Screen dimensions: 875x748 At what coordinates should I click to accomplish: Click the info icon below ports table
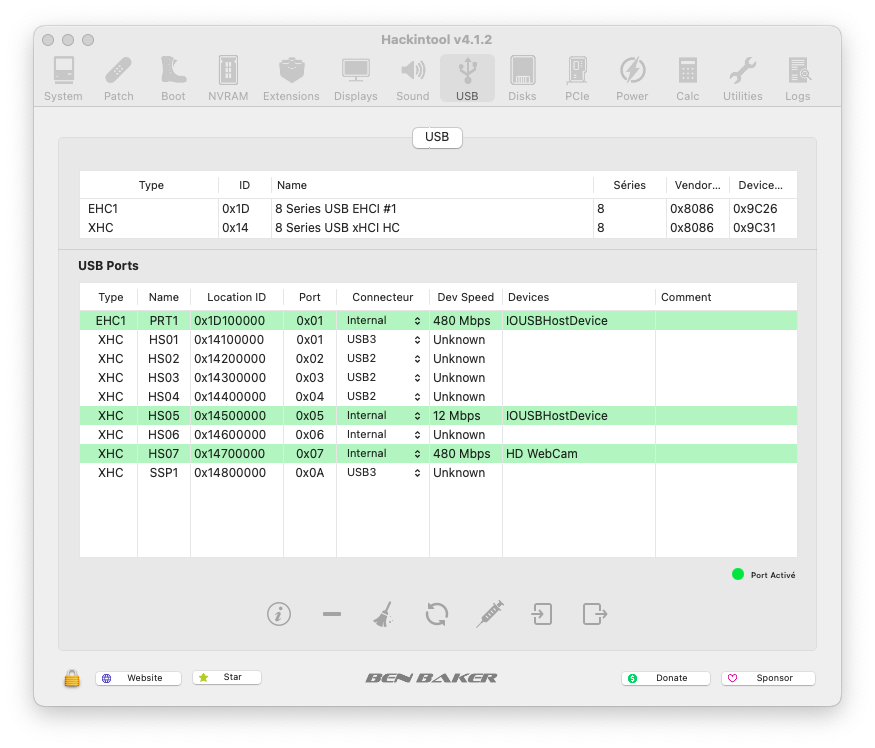[x=278, y=614]
